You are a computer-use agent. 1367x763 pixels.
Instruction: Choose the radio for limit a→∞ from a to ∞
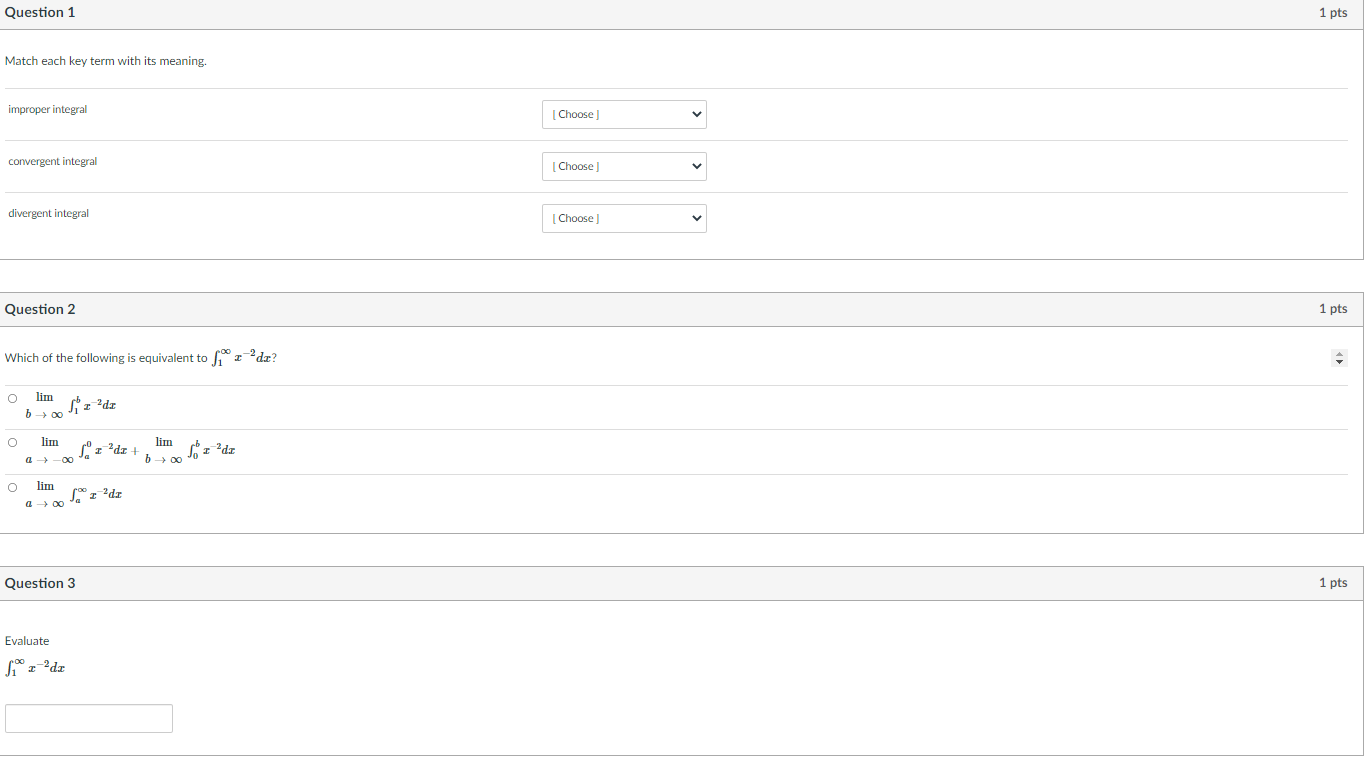13,487
